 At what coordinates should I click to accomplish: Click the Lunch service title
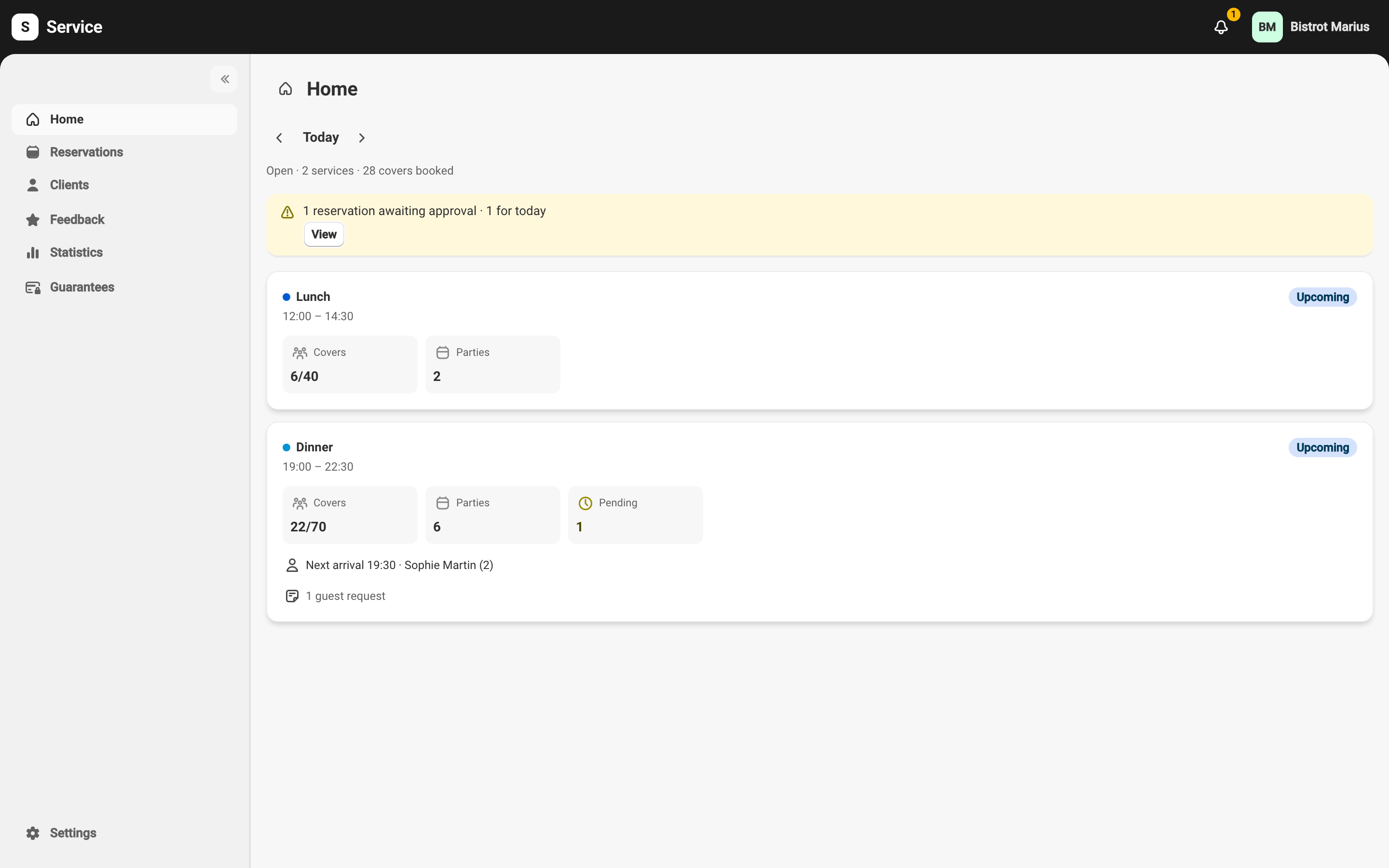click(313, 297)
